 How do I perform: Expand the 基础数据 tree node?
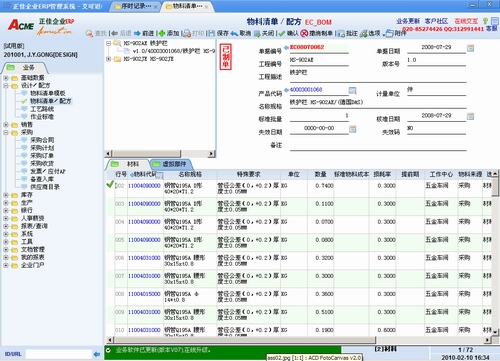6,78
